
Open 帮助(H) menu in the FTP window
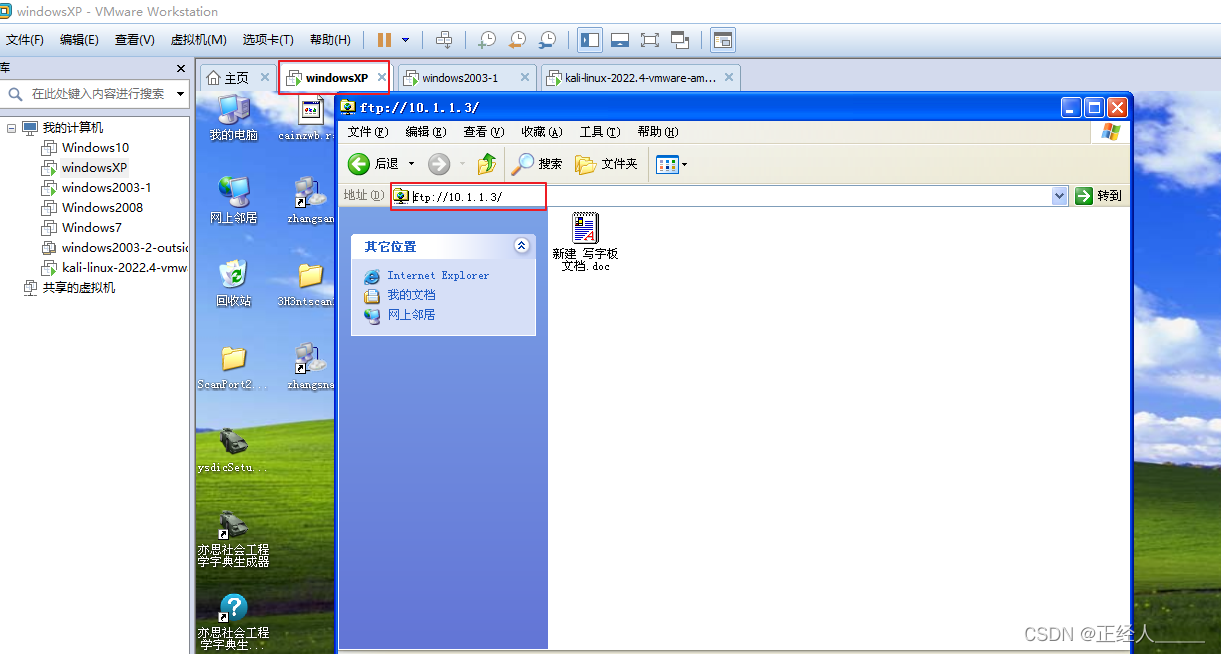[x=658, y=132]
